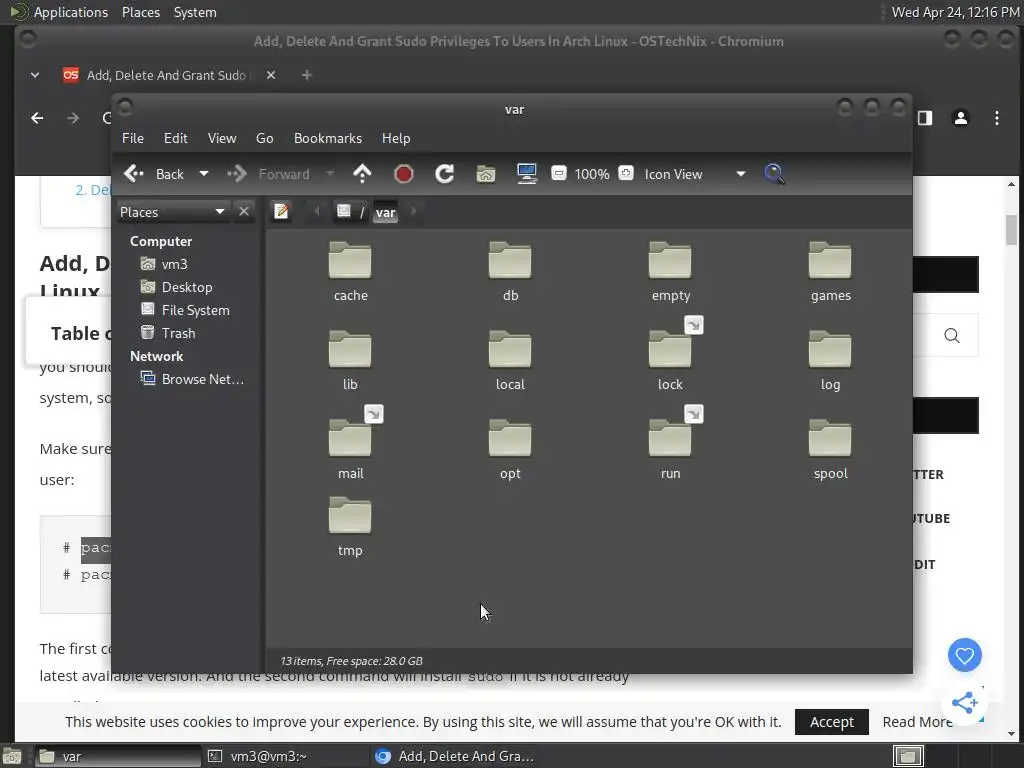Zoom out with the minus icon
This screenshot has width=1024, height=768.
tap(558, 173)
